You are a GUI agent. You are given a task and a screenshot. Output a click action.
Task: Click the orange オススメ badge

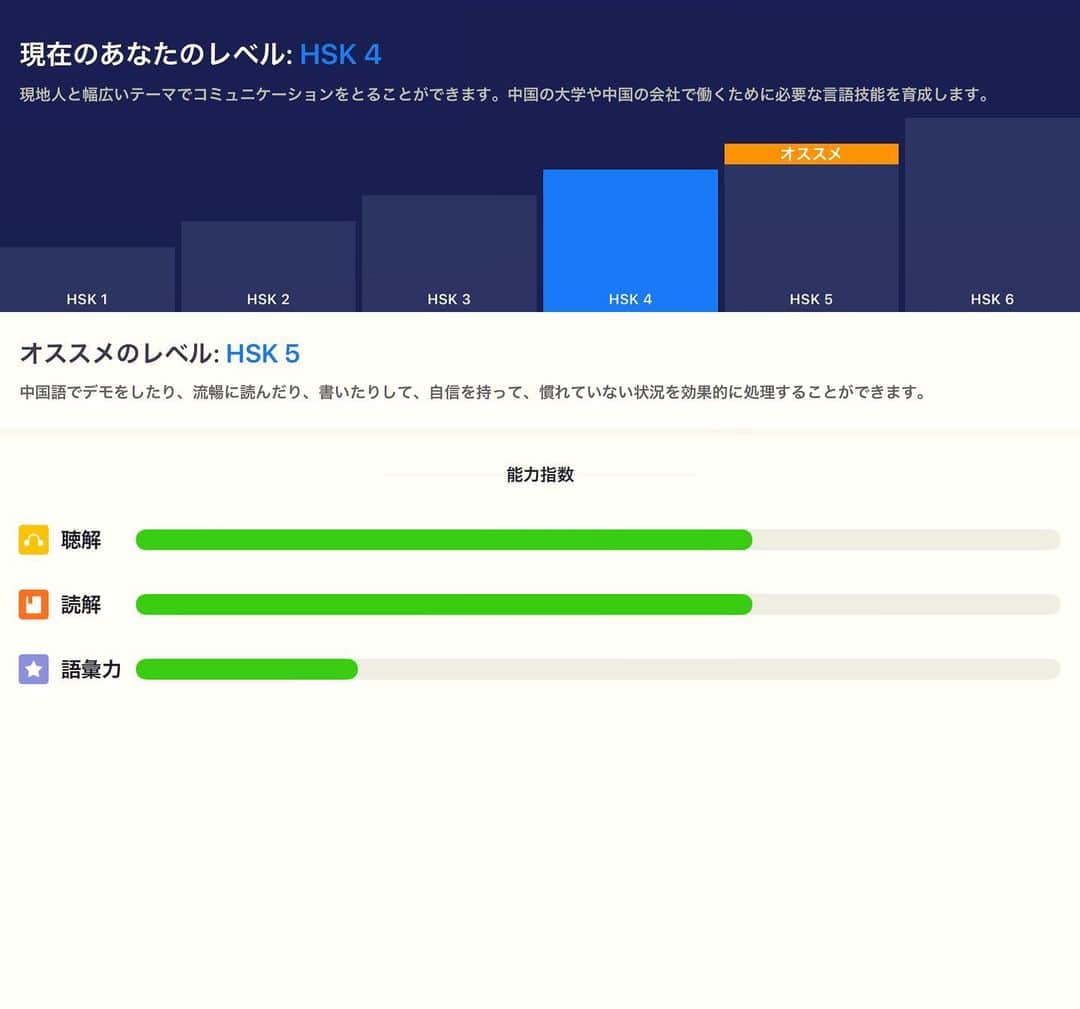click(x=811, y=154)
